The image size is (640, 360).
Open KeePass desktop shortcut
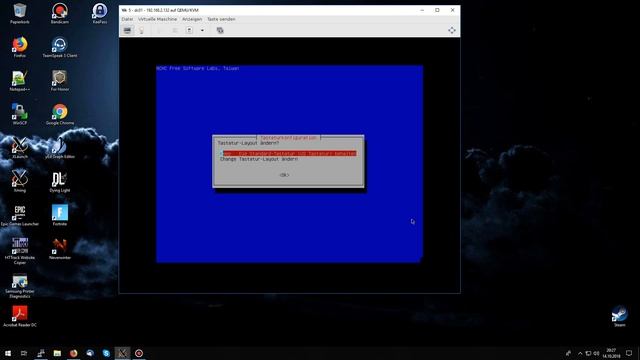100,13
